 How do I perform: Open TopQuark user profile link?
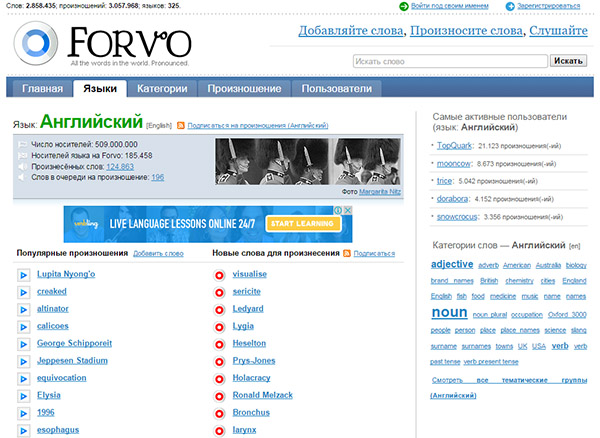455,146
